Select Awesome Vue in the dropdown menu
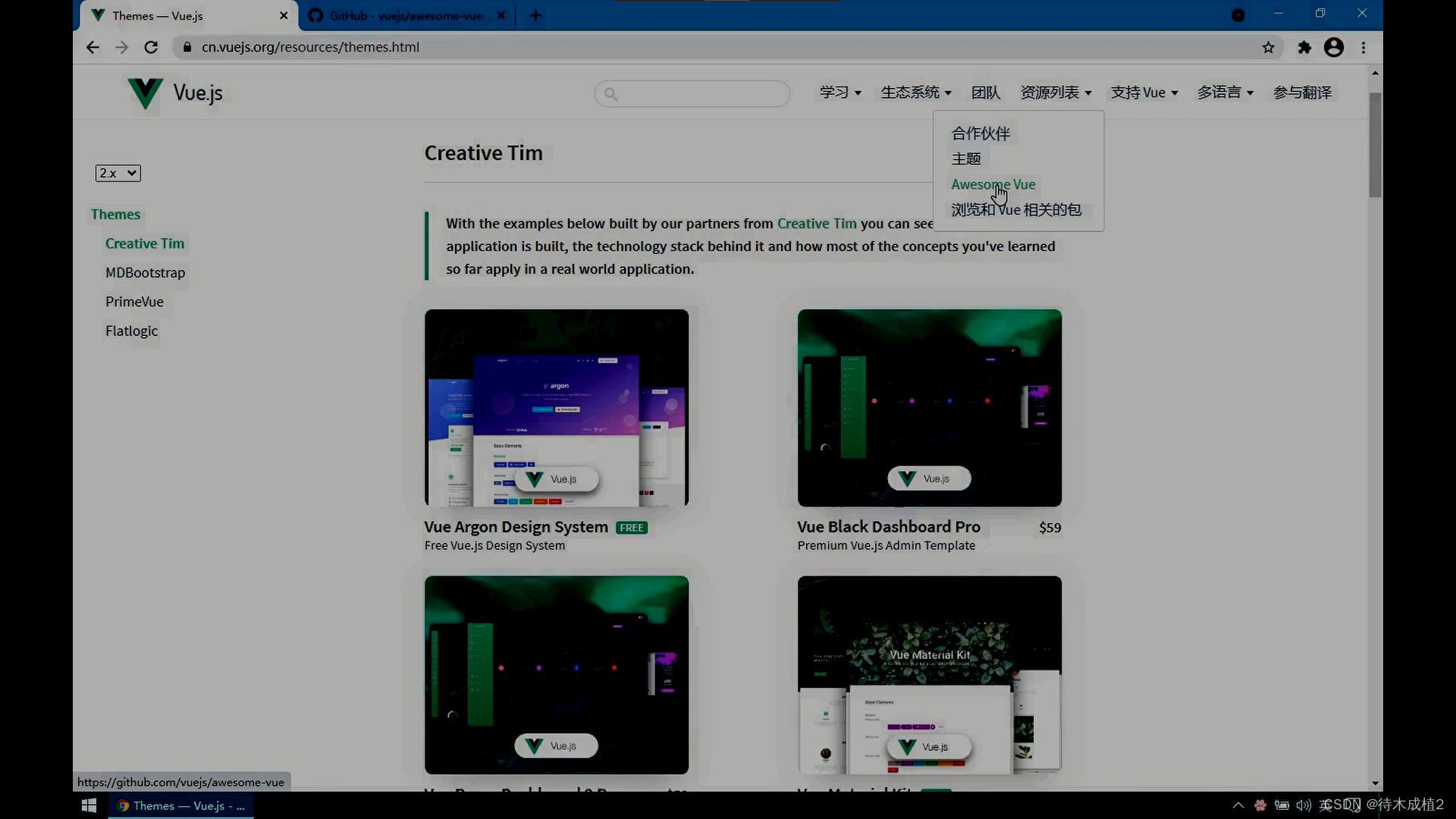This screenshot has height=819, width=1456. click(993, 184)
